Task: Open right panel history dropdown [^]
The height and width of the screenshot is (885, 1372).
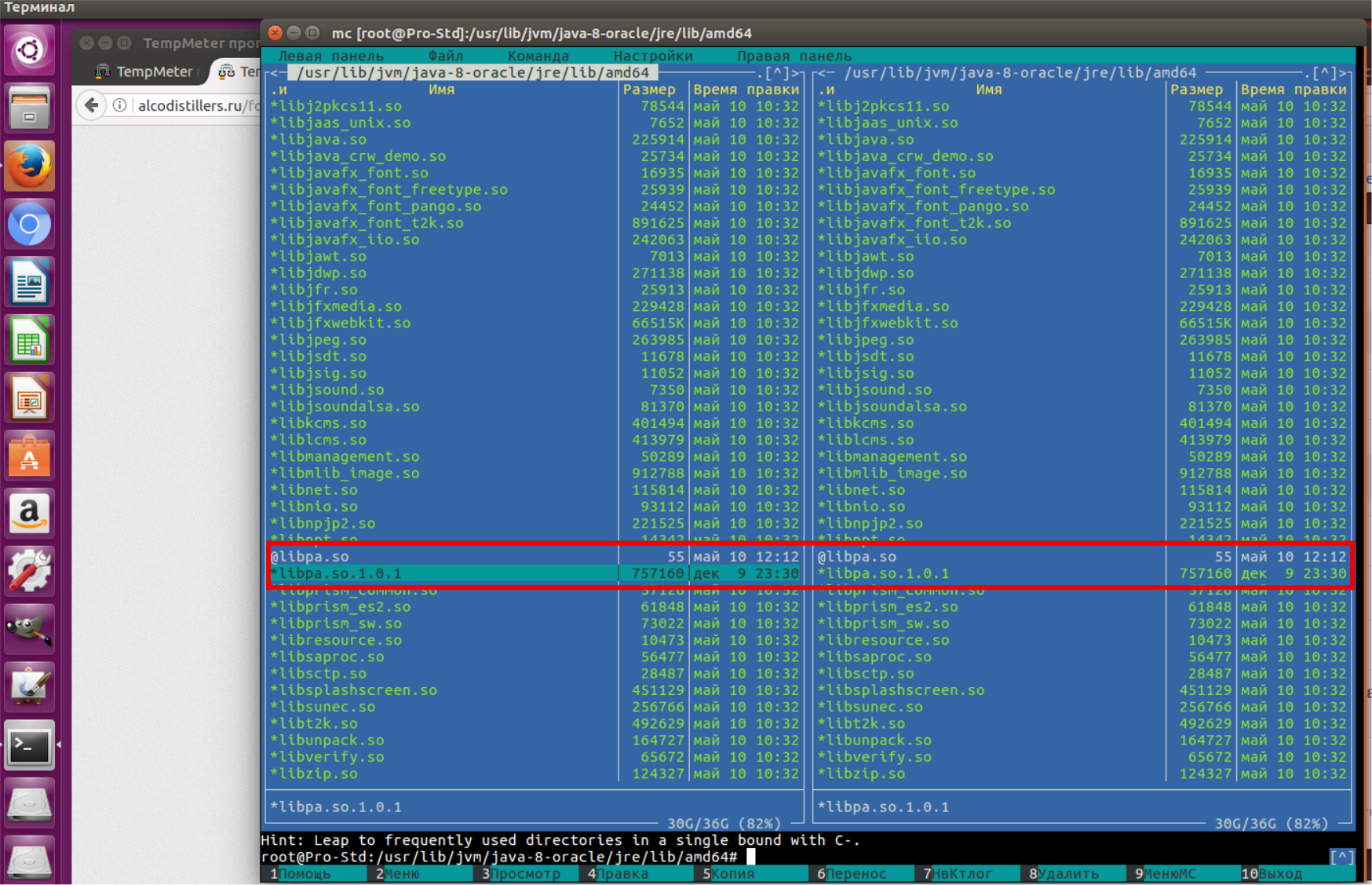Action: click(x=1325, y=73)
